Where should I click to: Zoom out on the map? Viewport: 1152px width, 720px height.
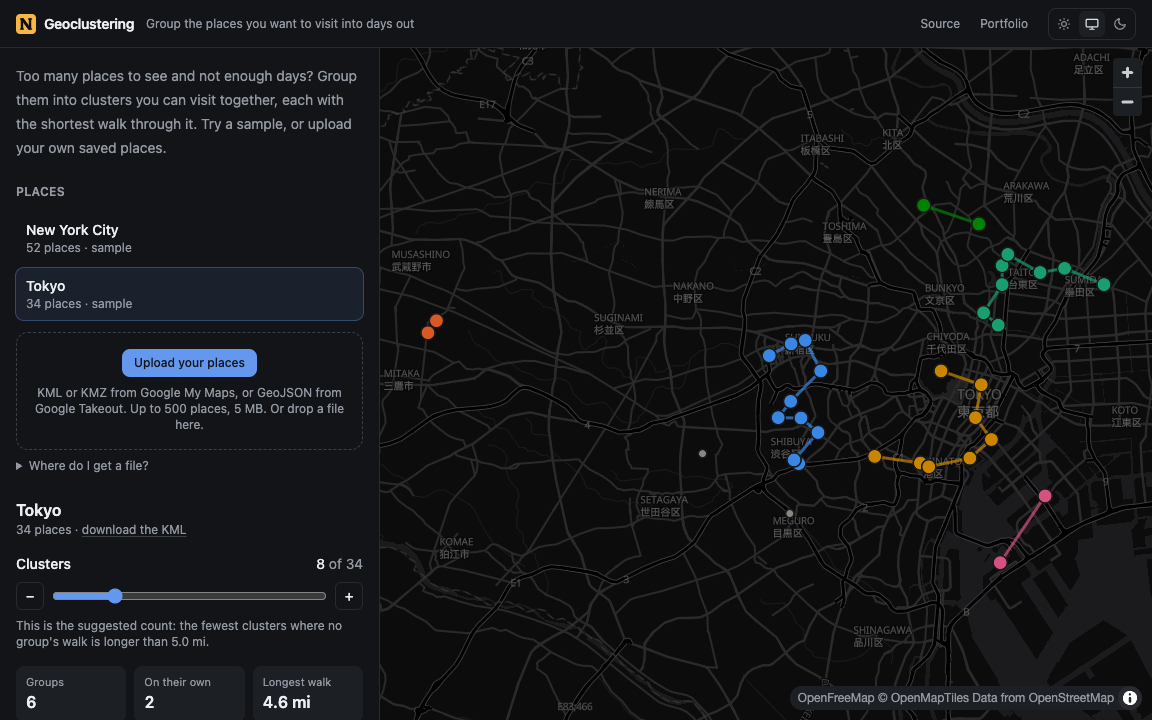pos(1127,101)
